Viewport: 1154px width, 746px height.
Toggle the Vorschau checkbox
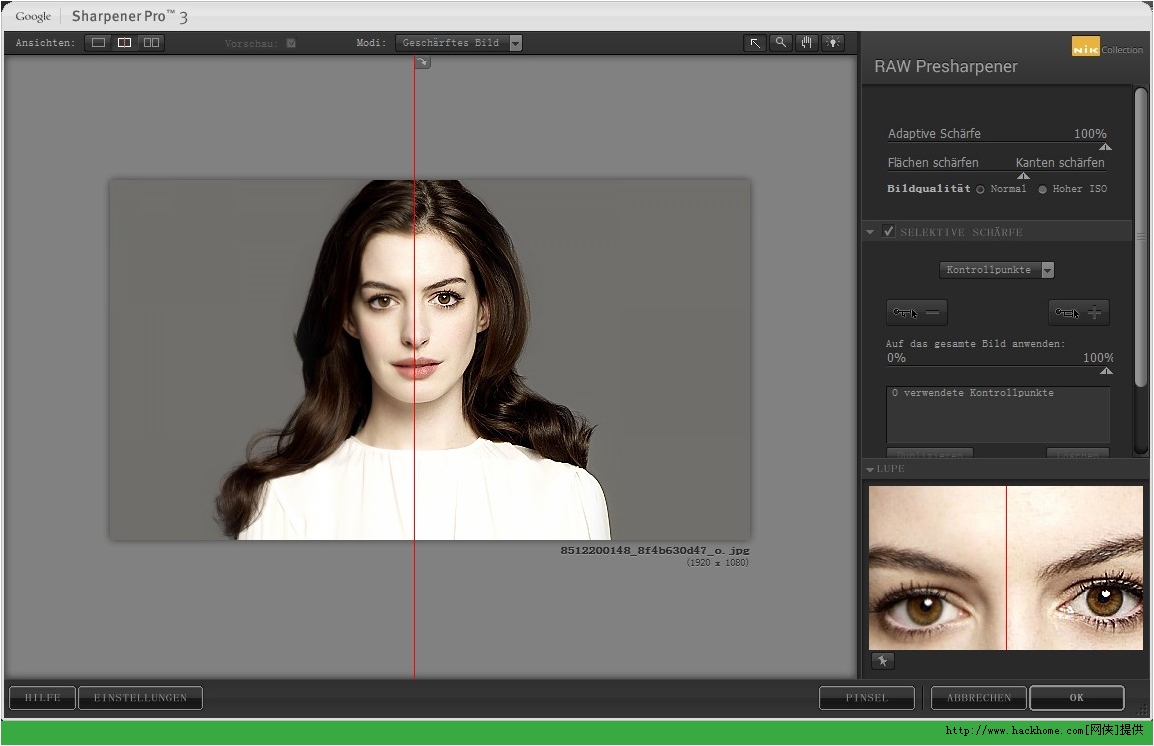(291, 43)
